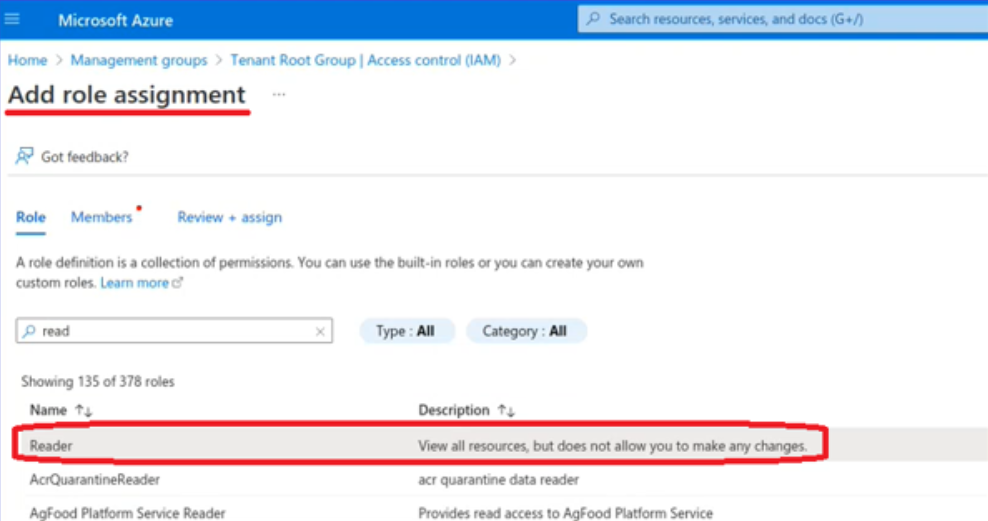This screenshot has height=521, width=988.
Task: Sort roles by Description column arrows
Action: pyautogui.click(x=506, y=411)
